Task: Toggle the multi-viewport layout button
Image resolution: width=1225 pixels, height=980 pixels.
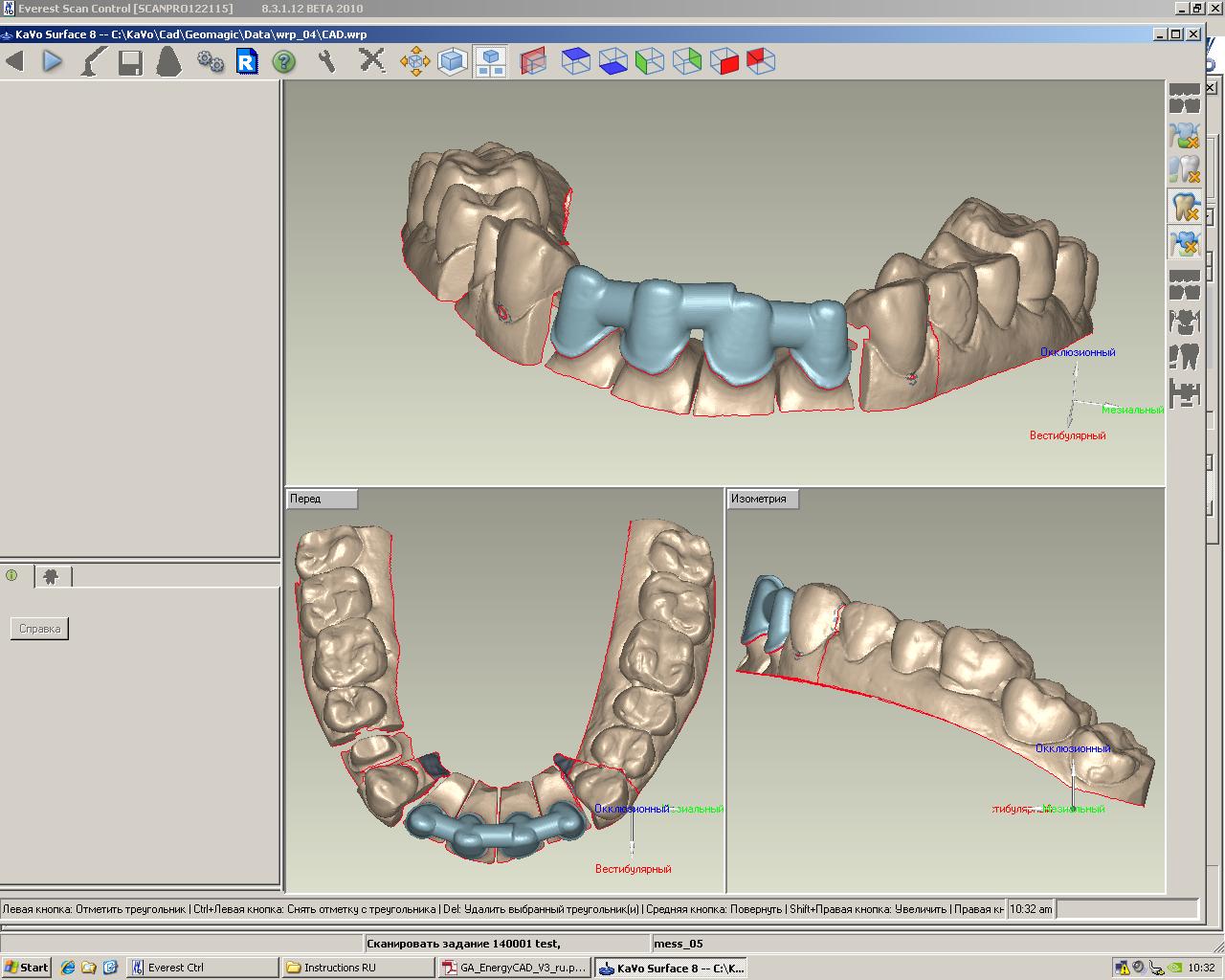Action: click(490, 62)
